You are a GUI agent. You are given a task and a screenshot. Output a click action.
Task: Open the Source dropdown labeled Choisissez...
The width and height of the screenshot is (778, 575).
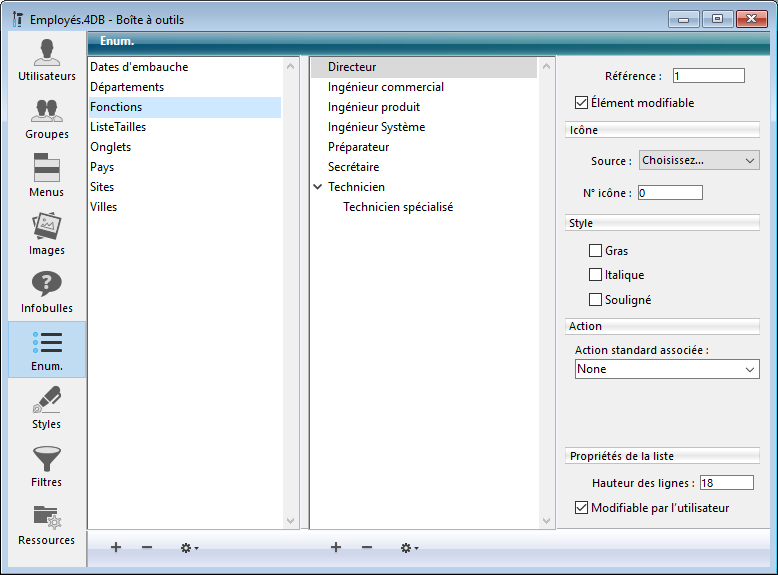pyautogui.click(x=699, y=160)
